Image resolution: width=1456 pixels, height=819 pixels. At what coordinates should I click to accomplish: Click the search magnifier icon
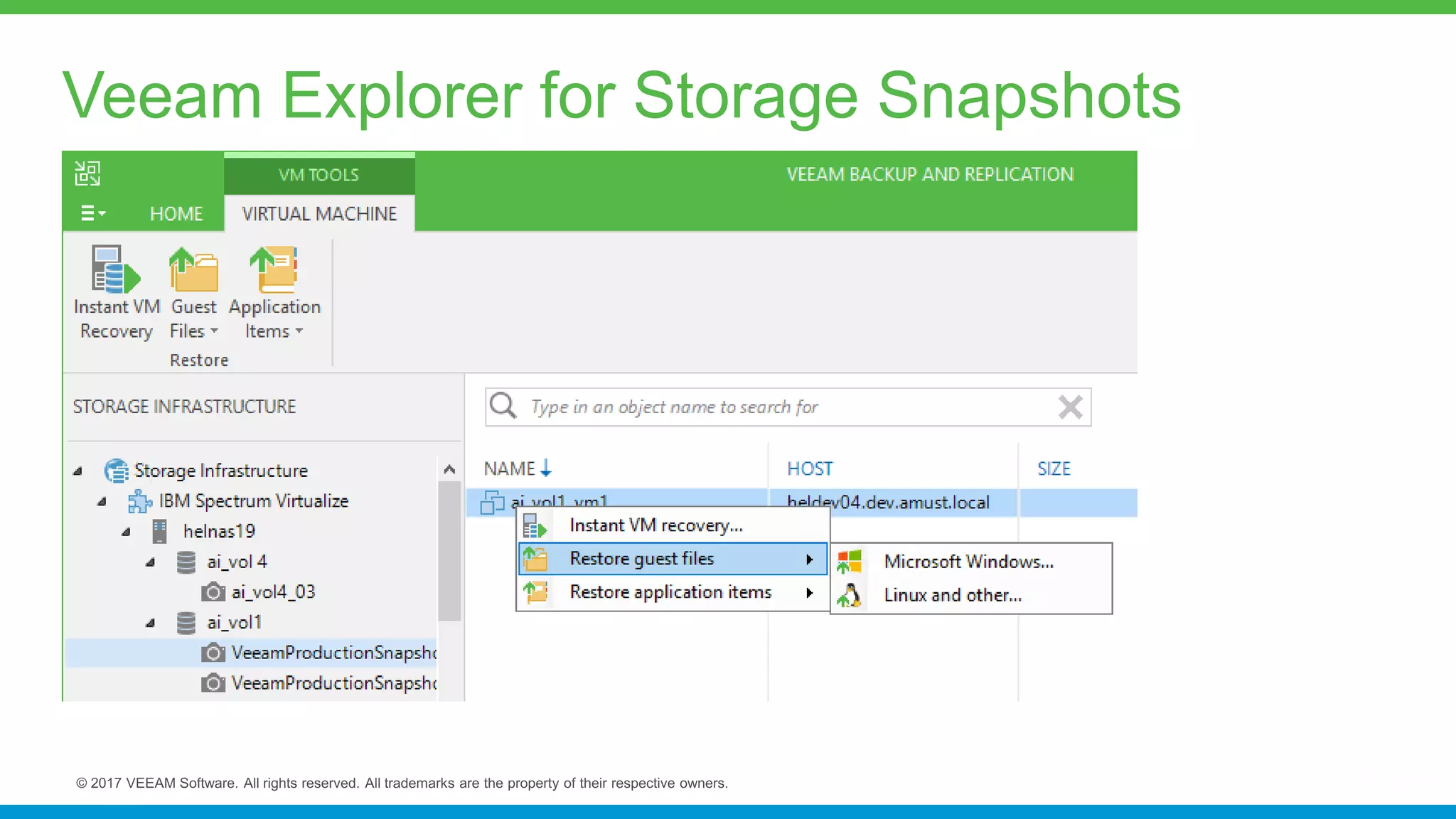tap(503, 406)
